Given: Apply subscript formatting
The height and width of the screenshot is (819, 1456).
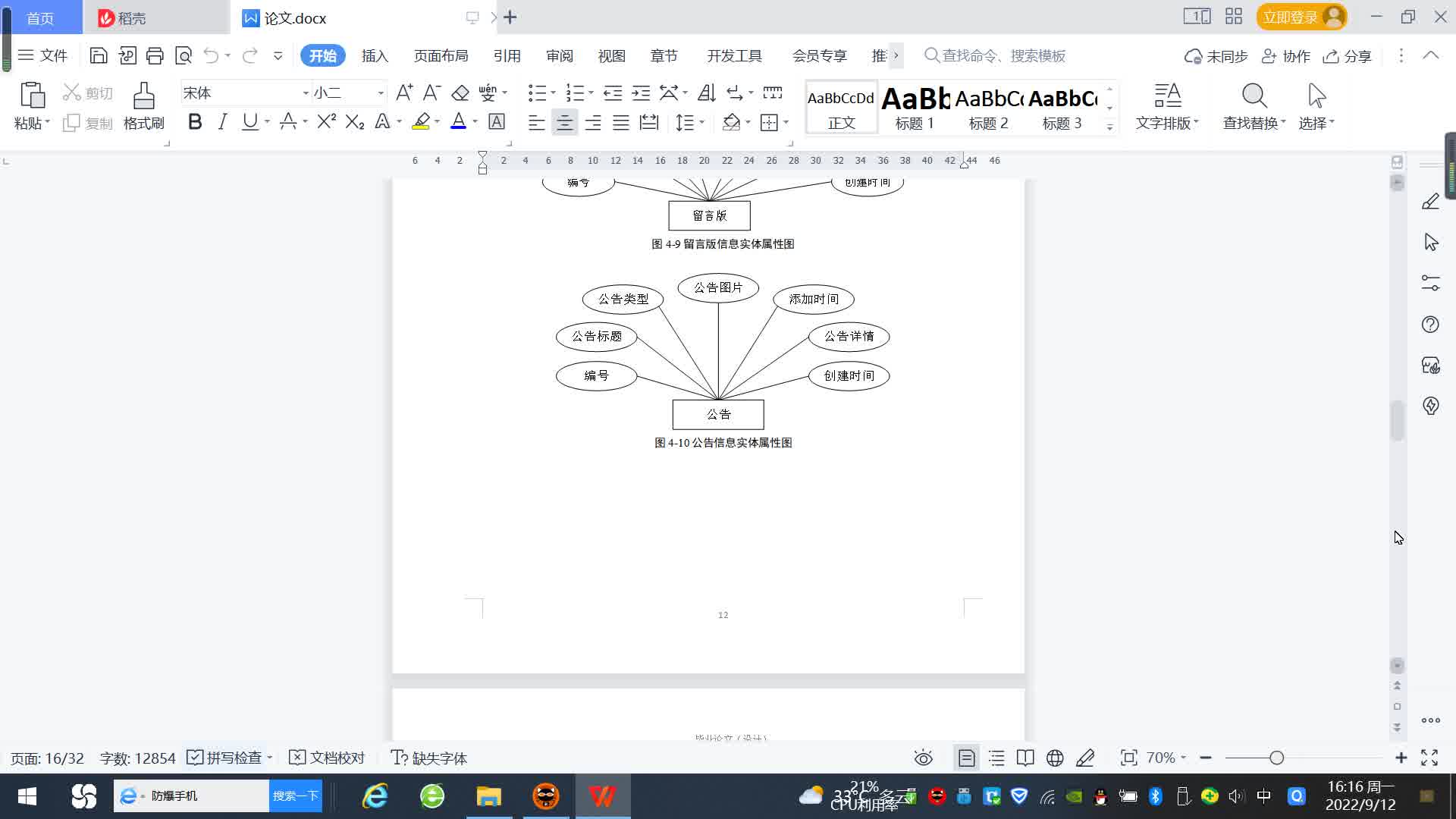Looking at the screenshot, I should [x=354, y=121].
